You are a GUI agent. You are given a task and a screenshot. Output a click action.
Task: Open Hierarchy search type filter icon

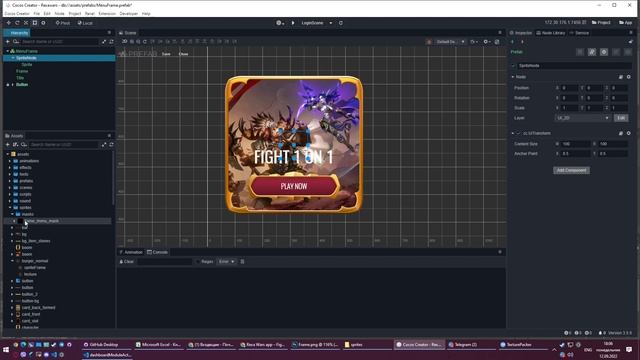pyautogui.click(x=16, y=42)
